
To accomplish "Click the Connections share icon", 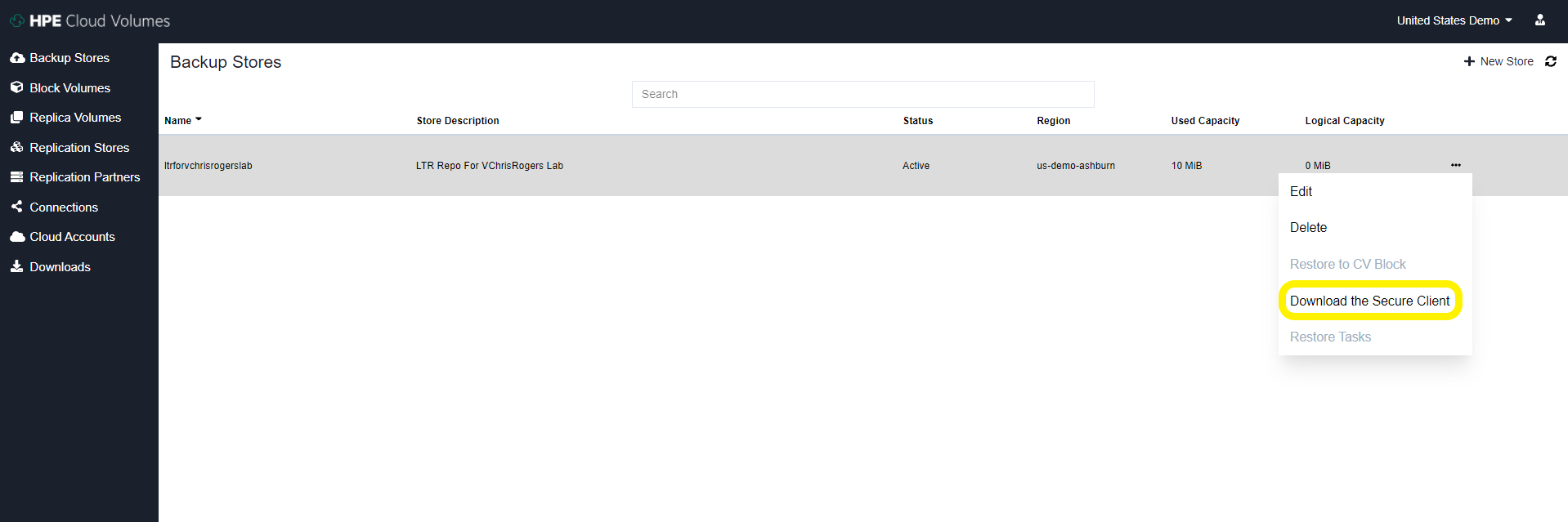I will point(16,207).
